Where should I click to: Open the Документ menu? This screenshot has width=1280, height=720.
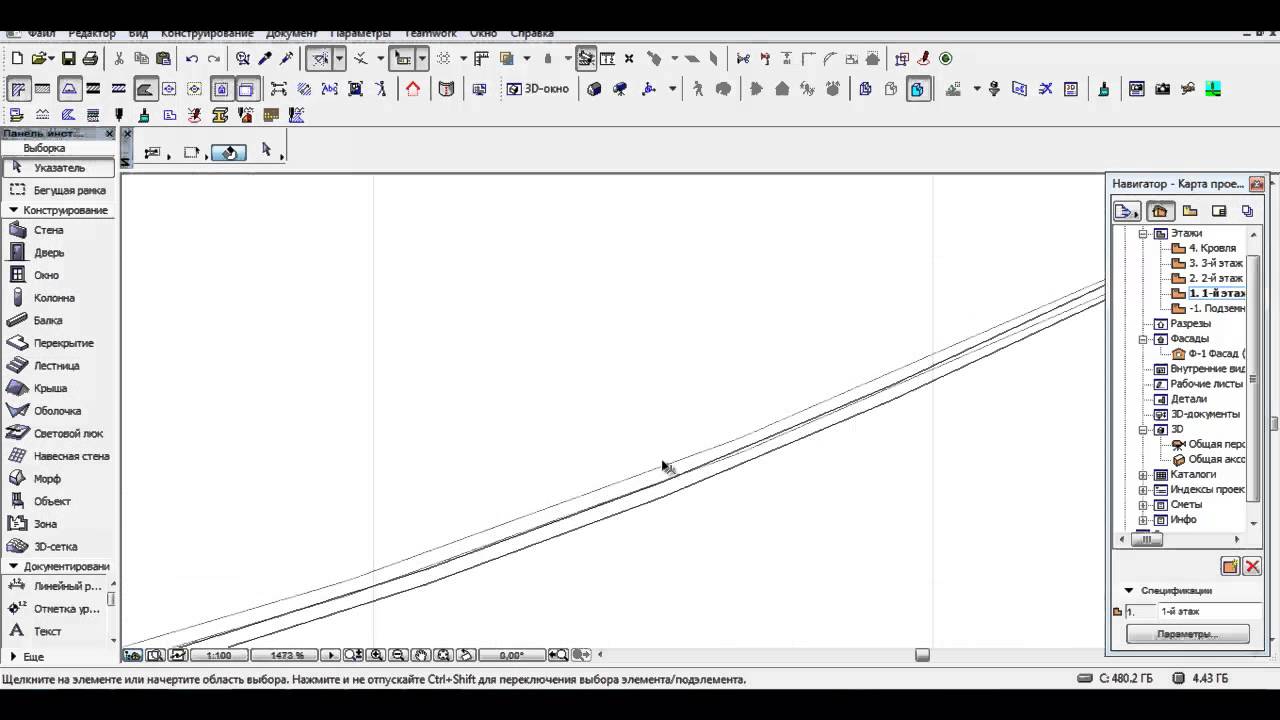(x=291, y=33)
